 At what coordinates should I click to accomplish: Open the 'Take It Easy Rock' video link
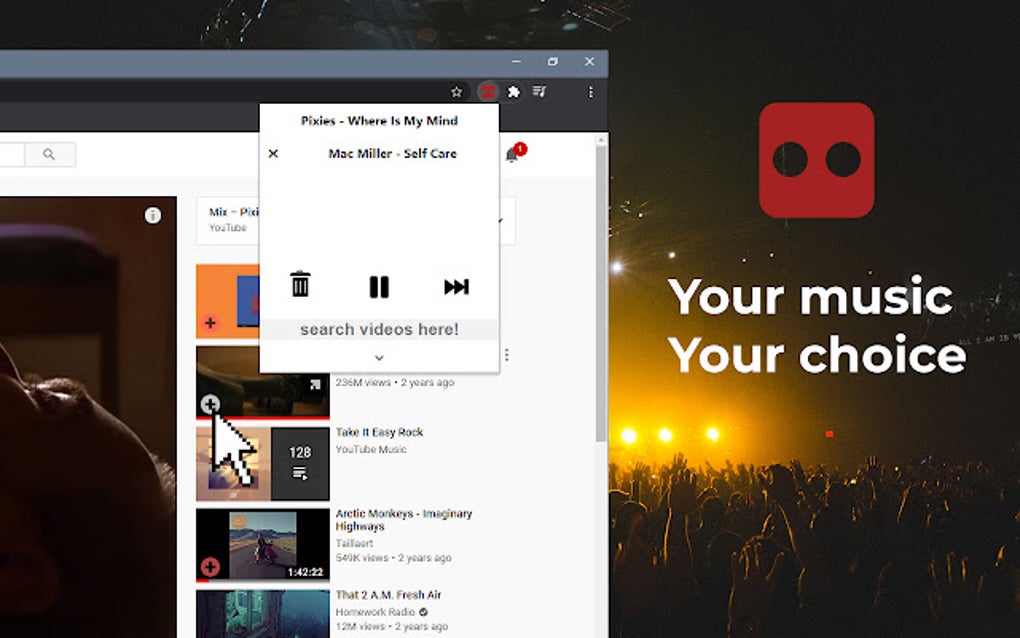[379, 431]
